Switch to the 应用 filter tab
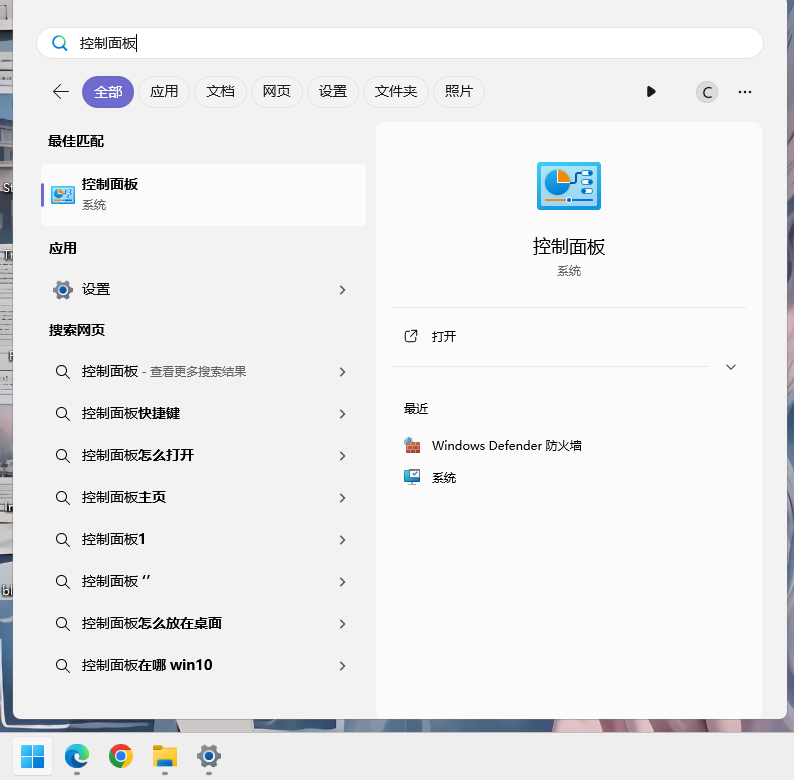The height and width of the screenshot is (780, 794). coord(164,92)
